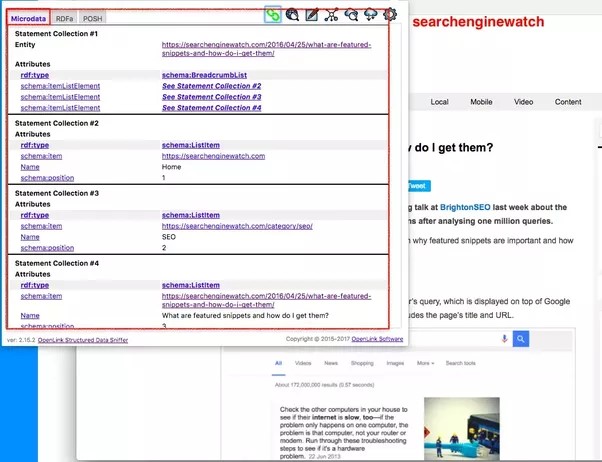Click the cloud download icon in sniffer toolbar

pyautogui.click(x=370, y=15)
